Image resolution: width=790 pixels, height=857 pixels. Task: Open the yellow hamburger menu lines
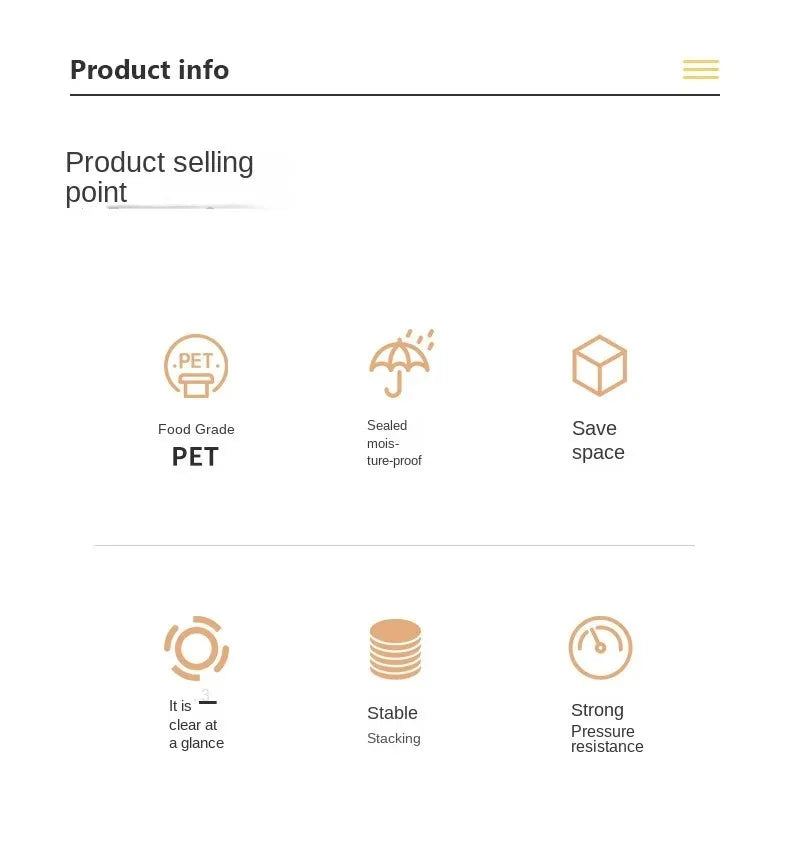(x=700, y=69)
